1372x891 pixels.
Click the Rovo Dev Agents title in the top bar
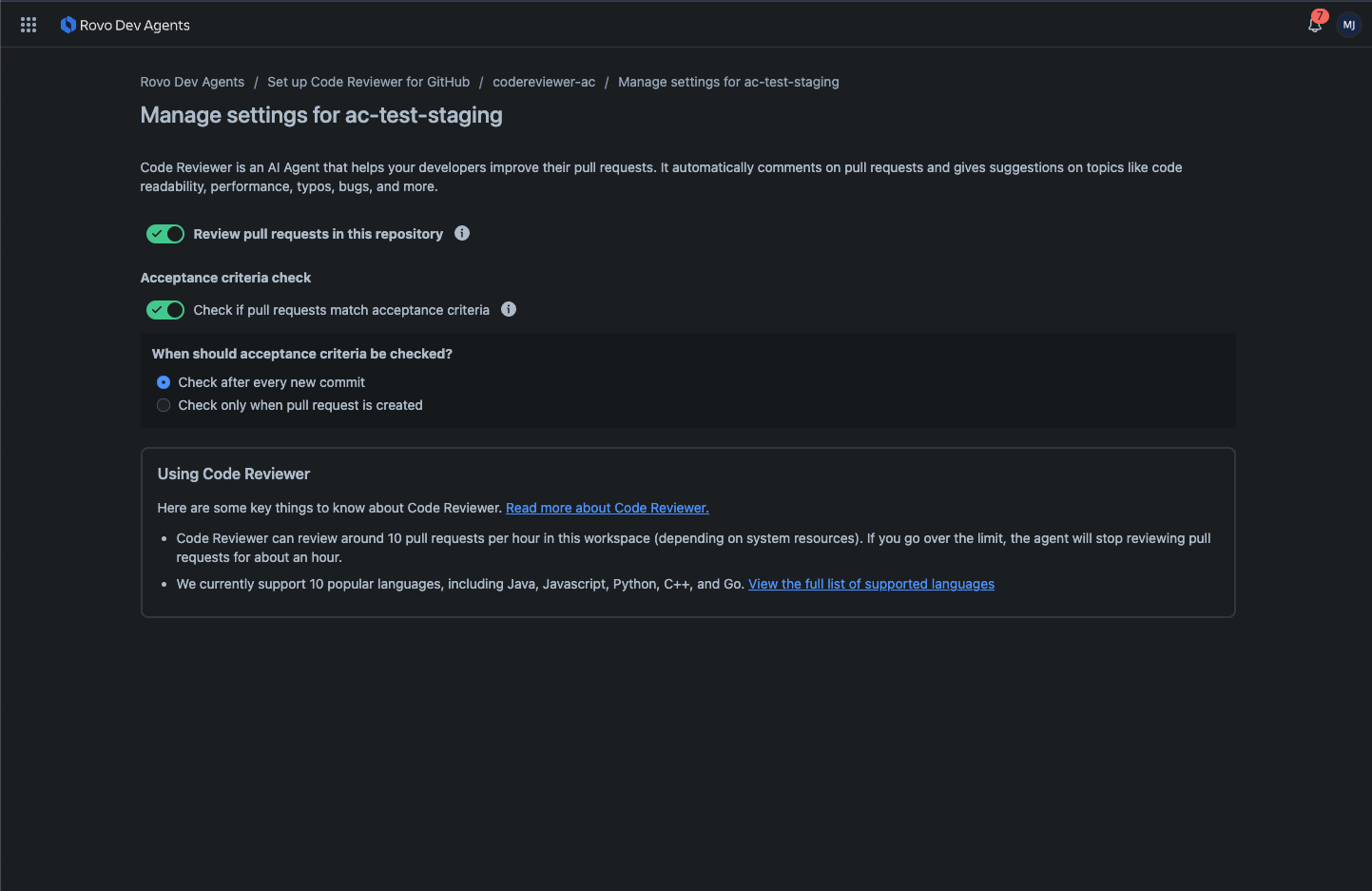134,25
